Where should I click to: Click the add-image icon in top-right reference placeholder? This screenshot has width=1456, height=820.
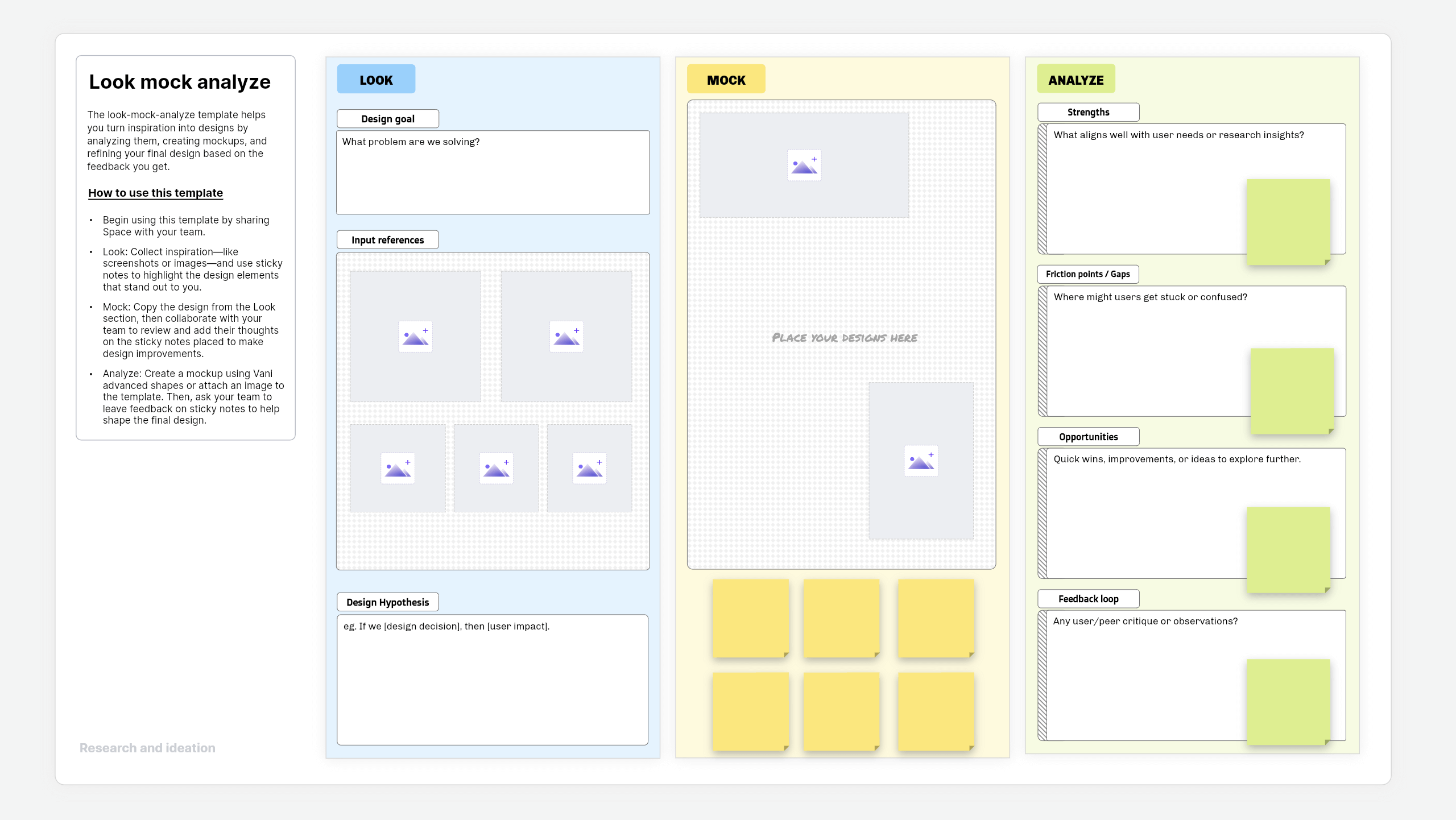pos(566,337)
